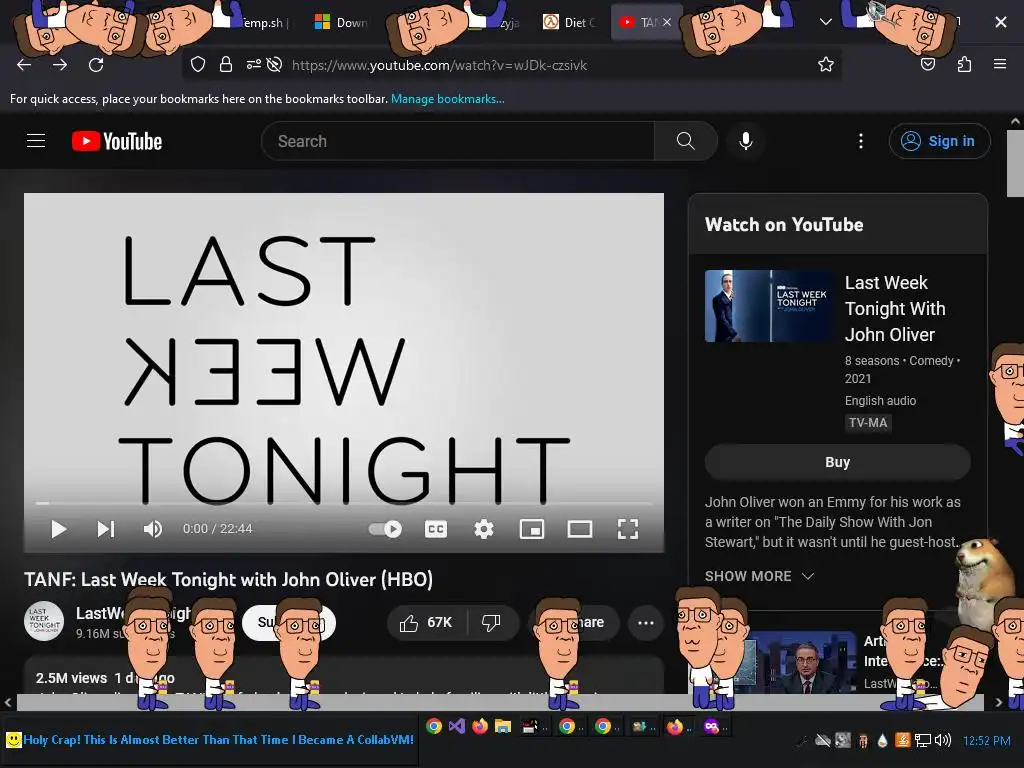Open the LastWeekTonight channel avatar
Viewport: 1024px width, 768px height.
[44, 621]
